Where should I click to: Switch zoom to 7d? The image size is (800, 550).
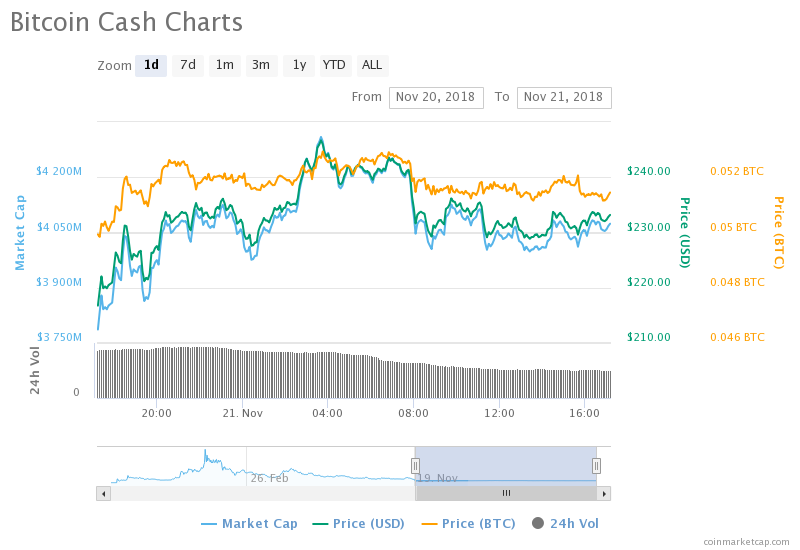click(188, 65)
